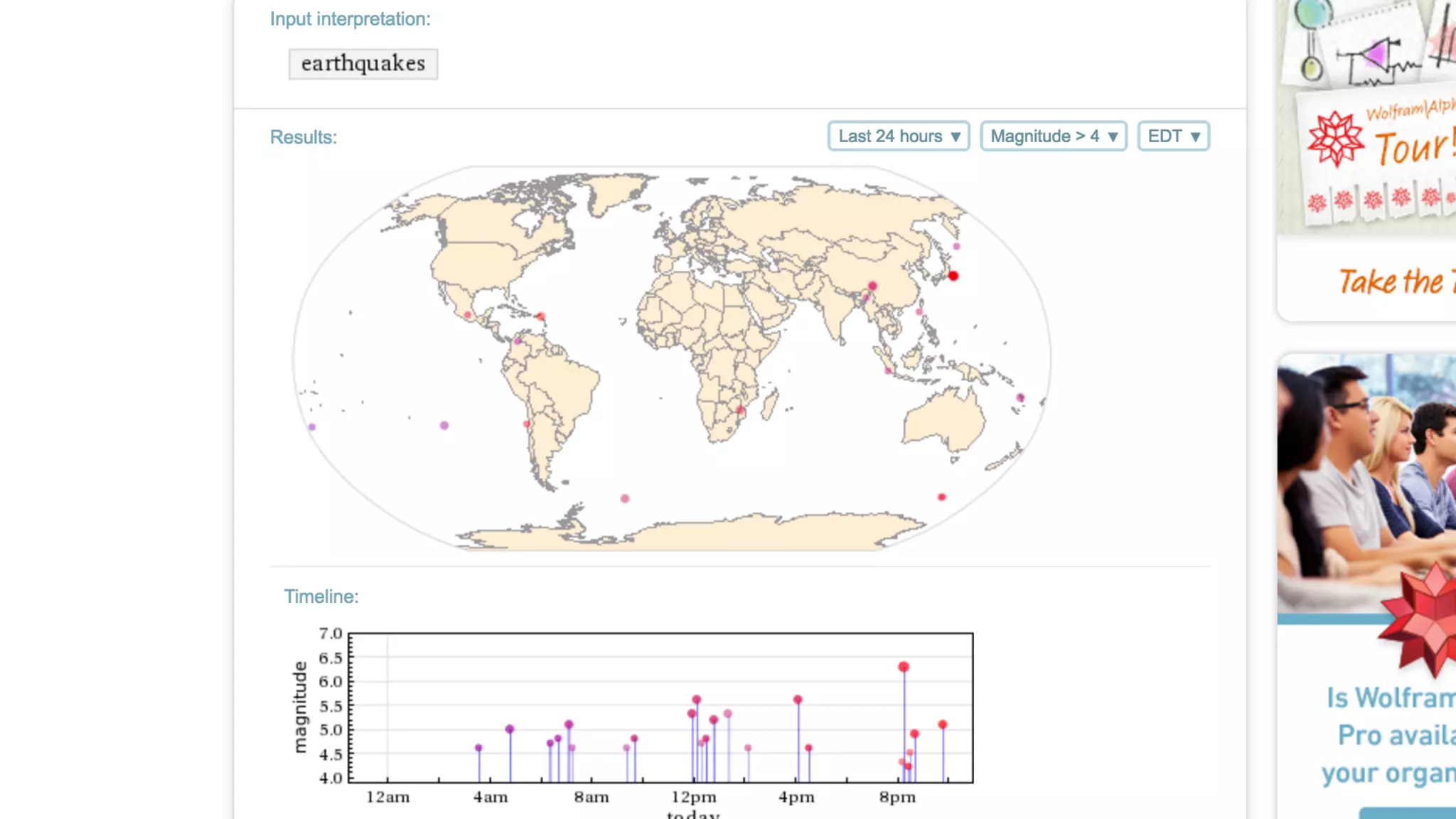Select the purple dot in the South Pacific
This screenshot has width=1456, height=819.
tap(444, 425)
